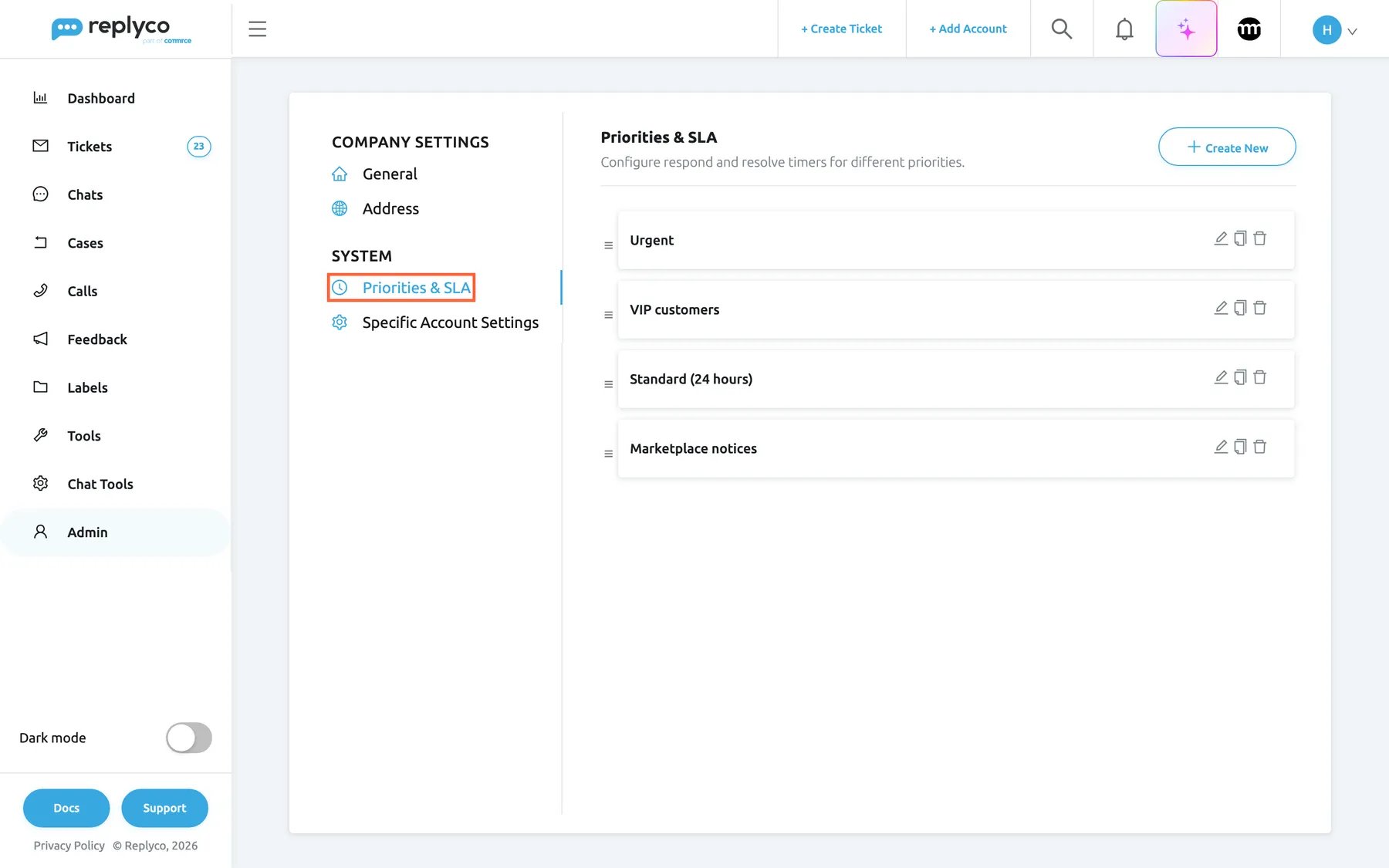Open the AI sparkle assistant

(1186, 29)
